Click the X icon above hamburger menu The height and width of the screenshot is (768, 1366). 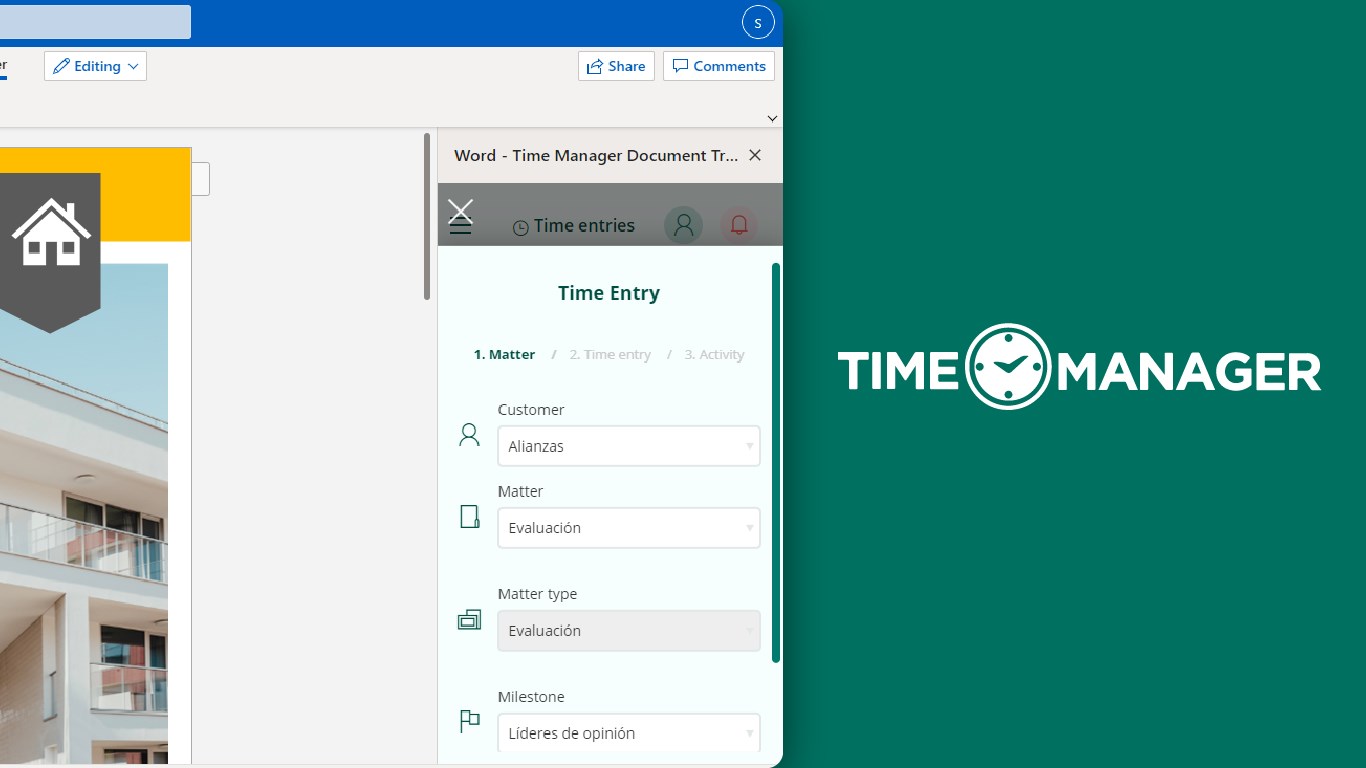[x=460, y=209]
